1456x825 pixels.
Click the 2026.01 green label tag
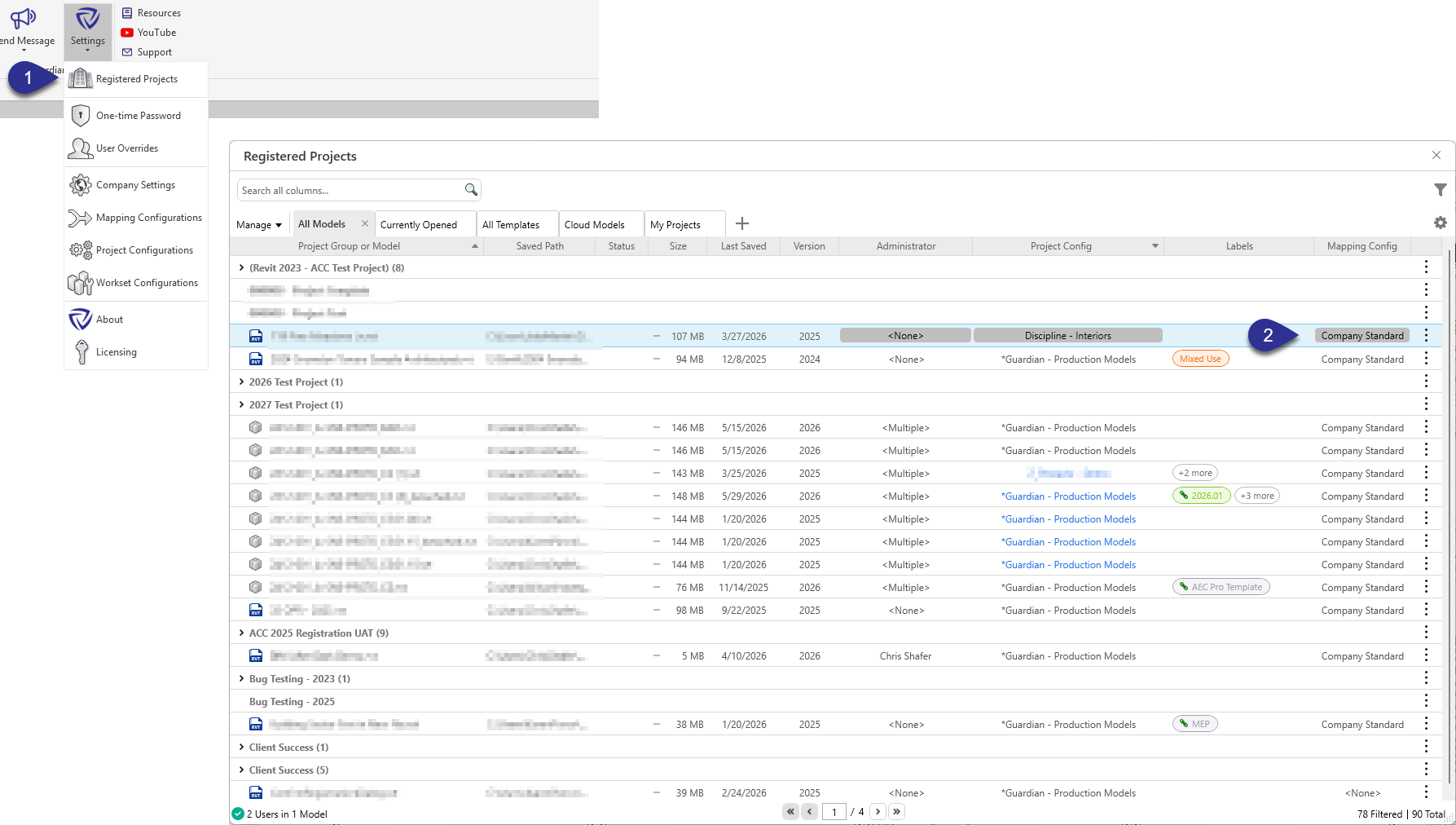1201,496
